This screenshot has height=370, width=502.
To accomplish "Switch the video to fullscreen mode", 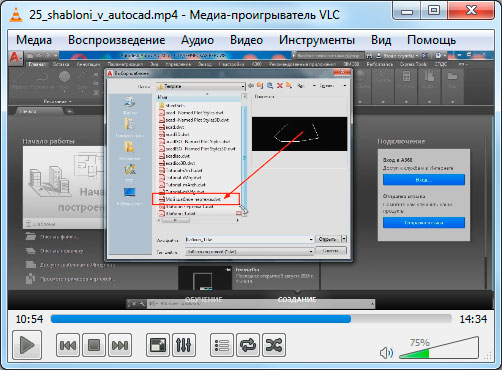I will pyautogui.click(x=158, y=345).
